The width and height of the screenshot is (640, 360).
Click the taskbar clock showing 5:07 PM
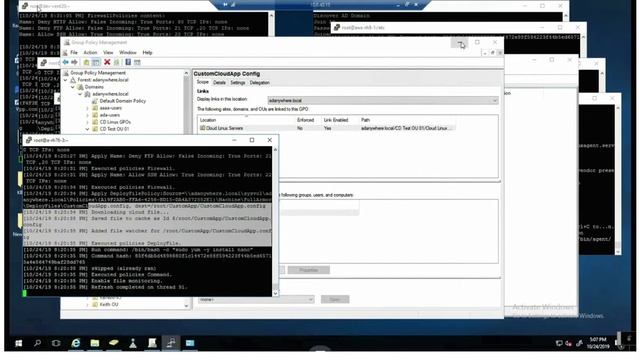coord(598,343)
